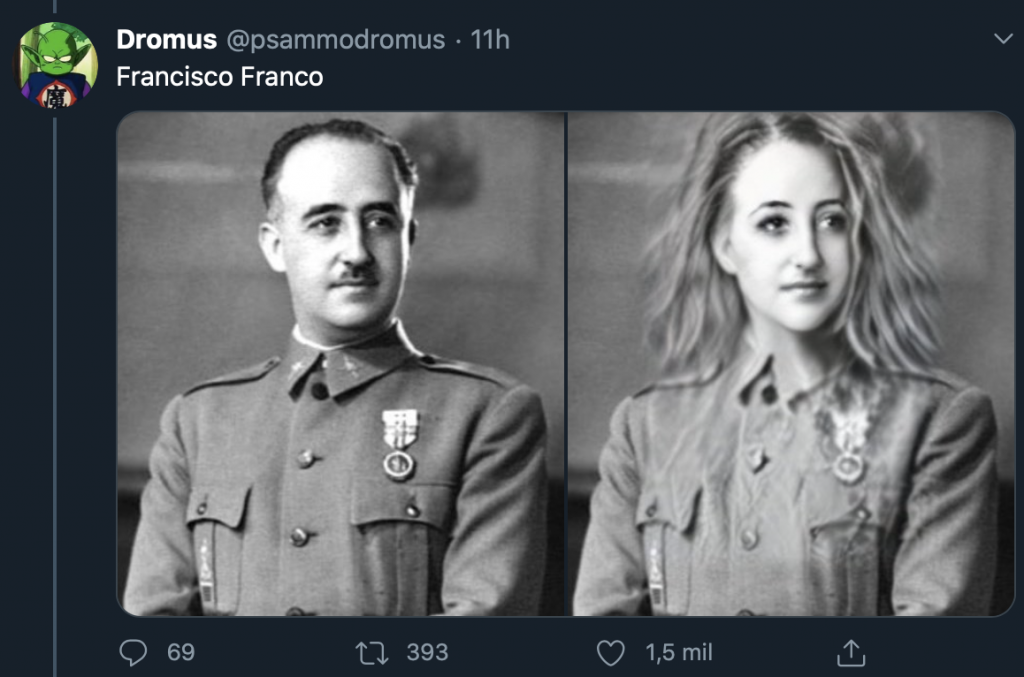Retweet this post using the arrows icon
Screen dimensions: 1024x677
coord(370,653)
